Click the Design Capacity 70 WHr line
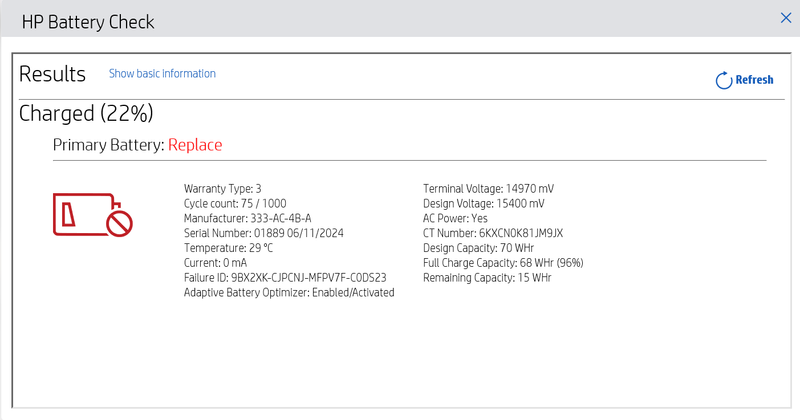 click(481, 248)
